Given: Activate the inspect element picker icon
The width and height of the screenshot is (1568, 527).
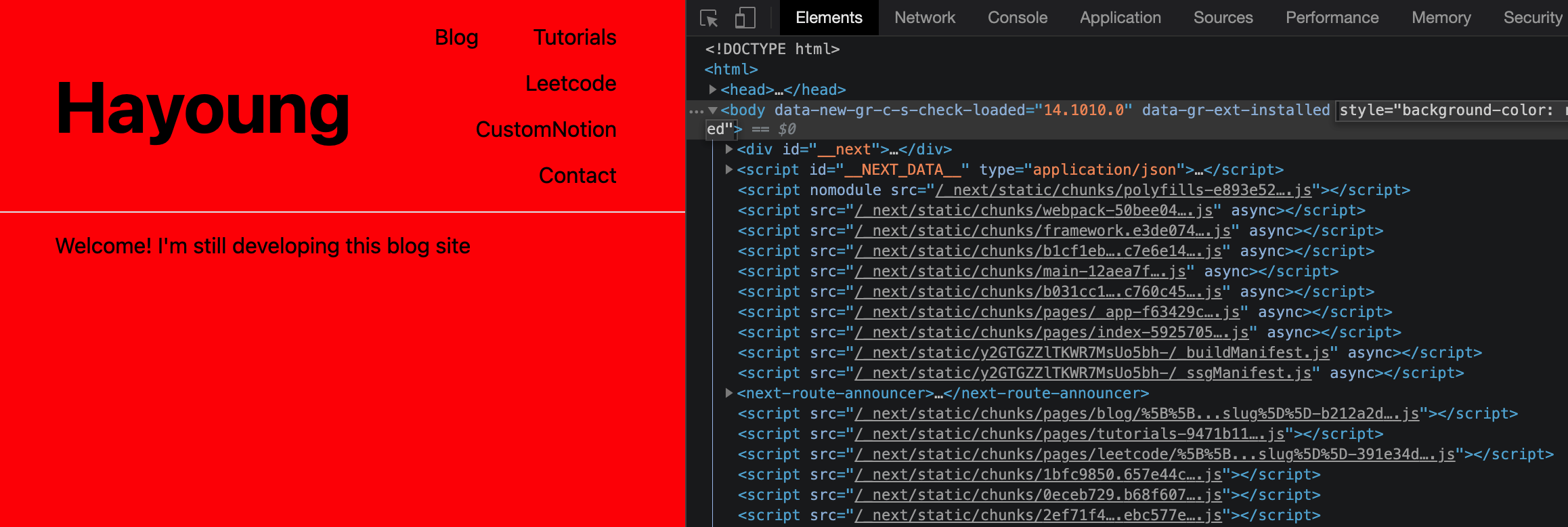Looking at the screenshot, I should coord(709,18).
